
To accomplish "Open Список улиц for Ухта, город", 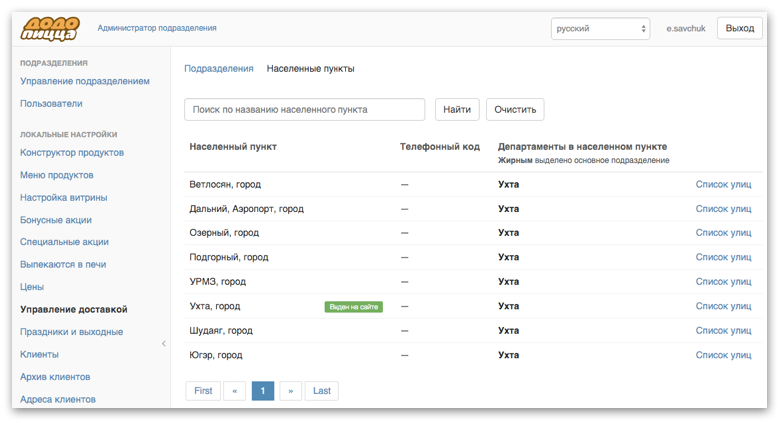I will click(x=723, y=306).
